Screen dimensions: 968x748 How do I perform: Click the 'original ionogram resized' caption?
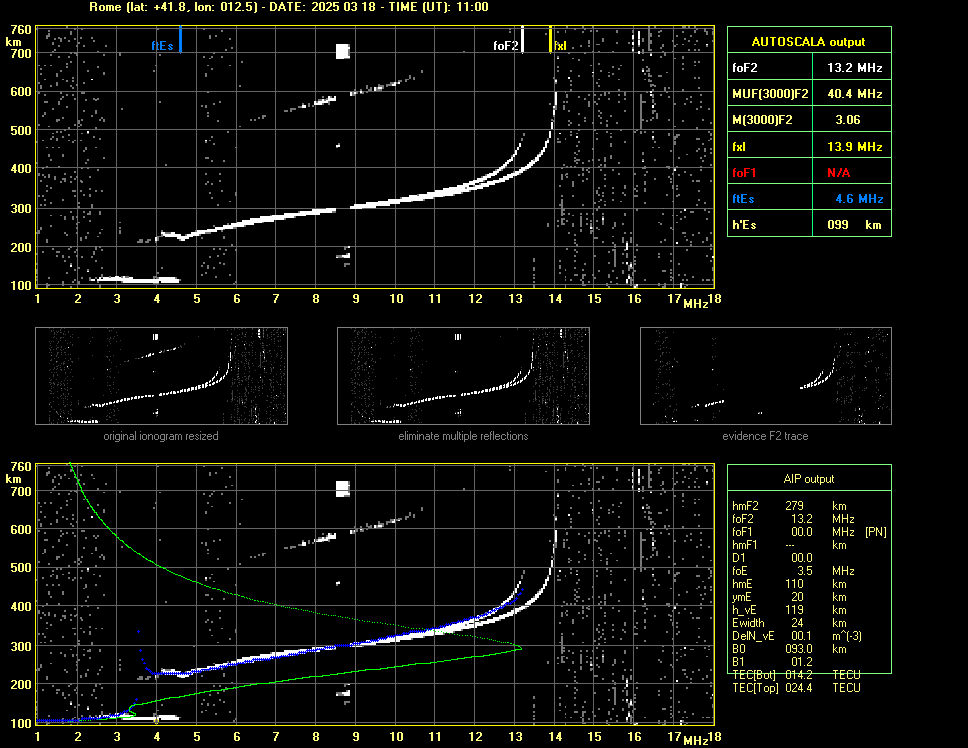click(x=161, y=436)
